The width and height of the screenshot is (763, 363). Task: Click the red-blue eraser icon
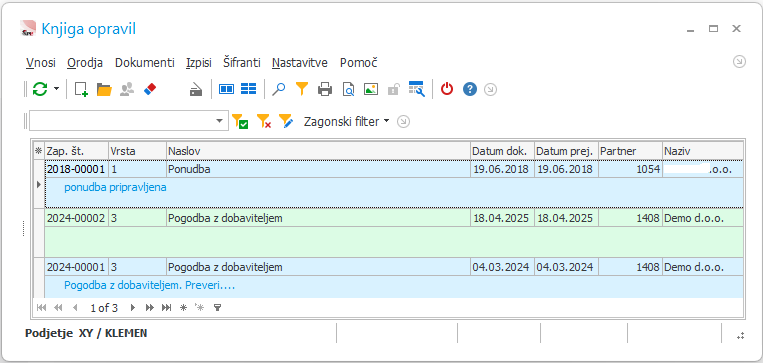click(x=150, y=89)
